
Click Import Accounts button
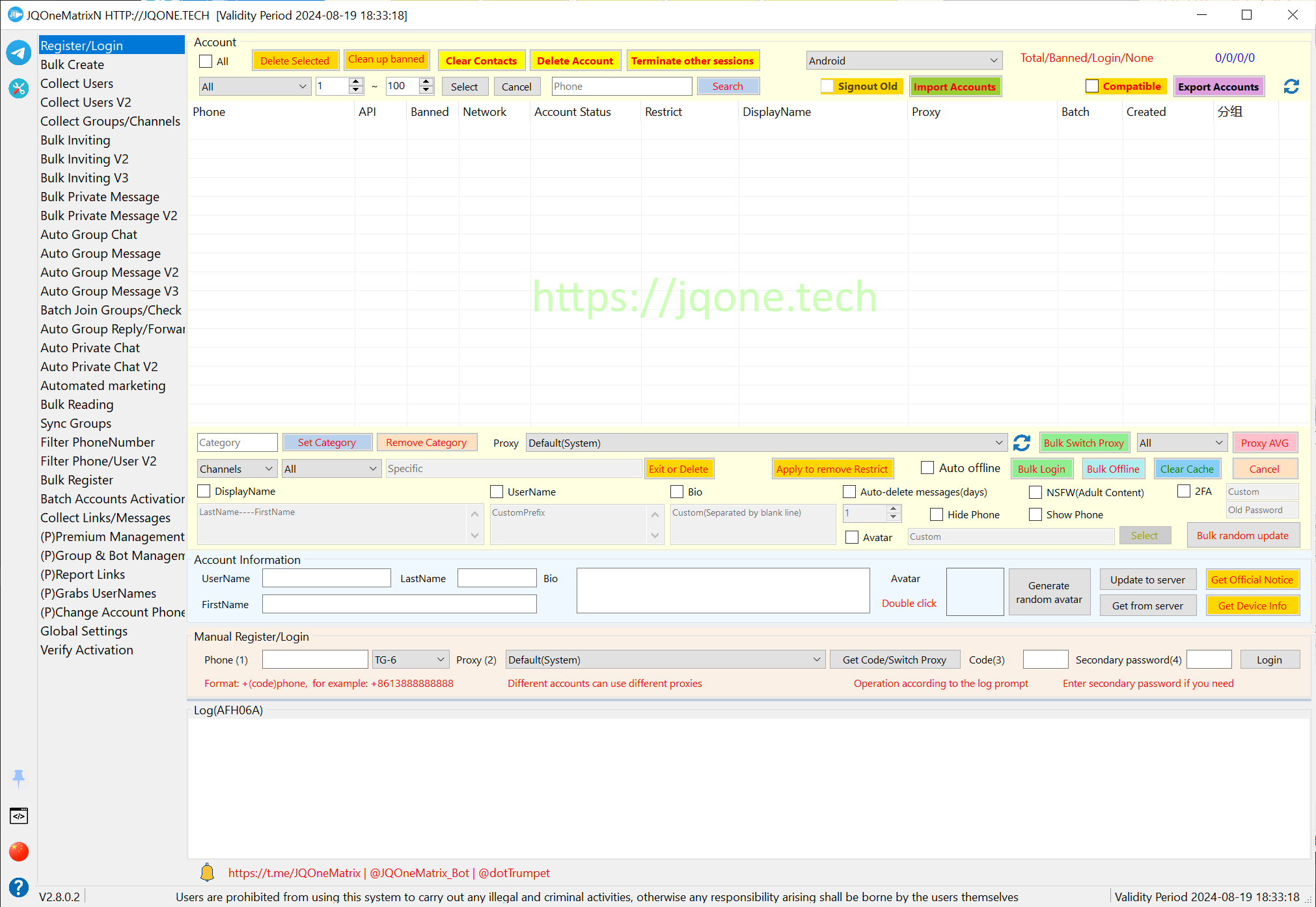point(954,87)
